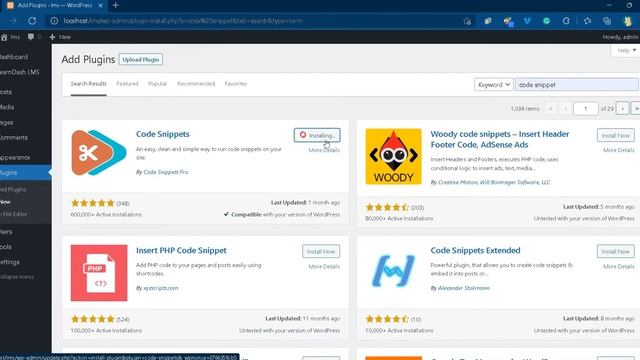640x360 pixels.
Task: Click the Insert PHP Code Snippet logo
Action: pos(99,273)
